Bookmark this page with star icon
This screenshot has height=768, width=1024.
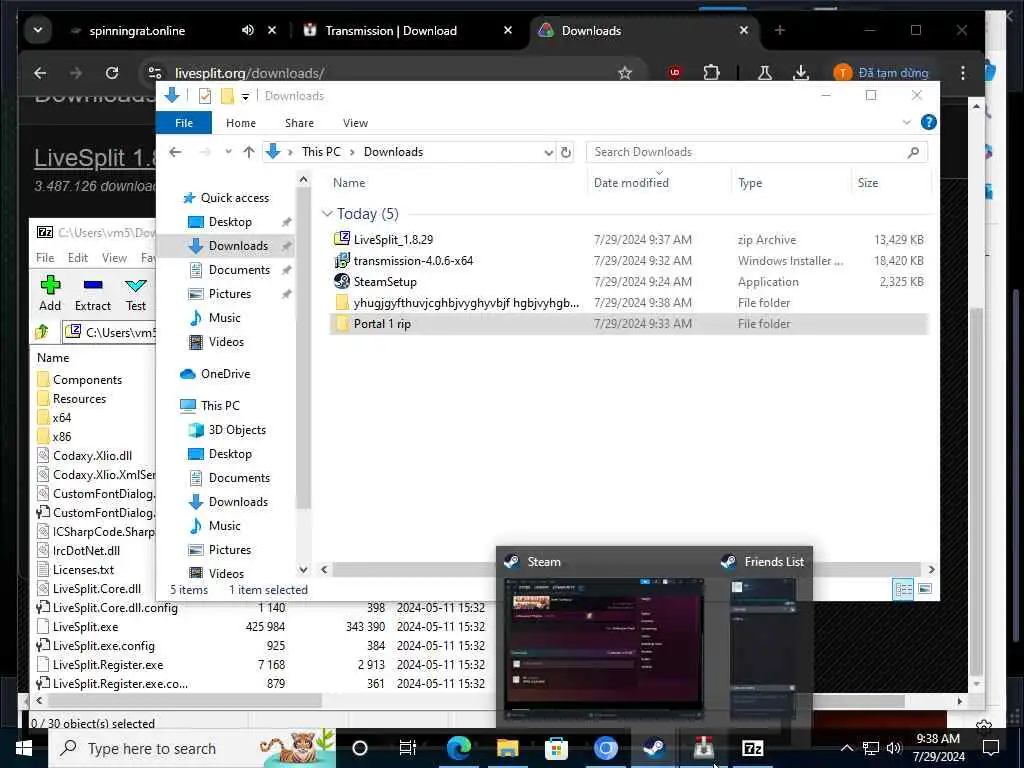click(625, 72)
